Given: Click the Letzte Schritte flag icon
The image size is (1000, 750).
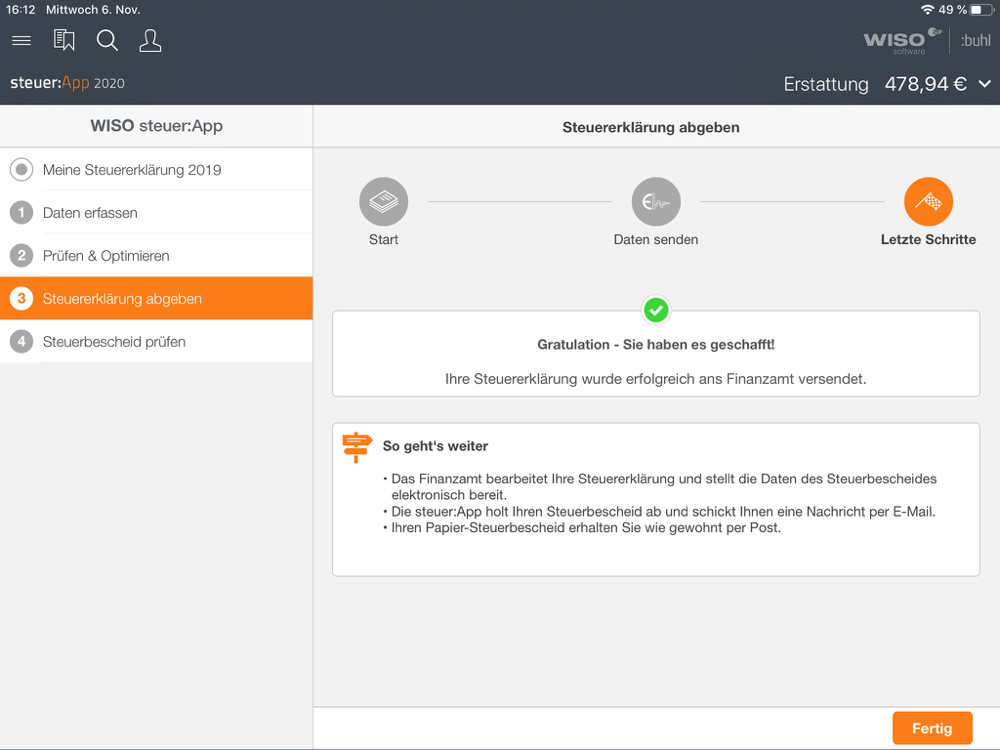Looking at the screenshot, I should tap(929, 202).
